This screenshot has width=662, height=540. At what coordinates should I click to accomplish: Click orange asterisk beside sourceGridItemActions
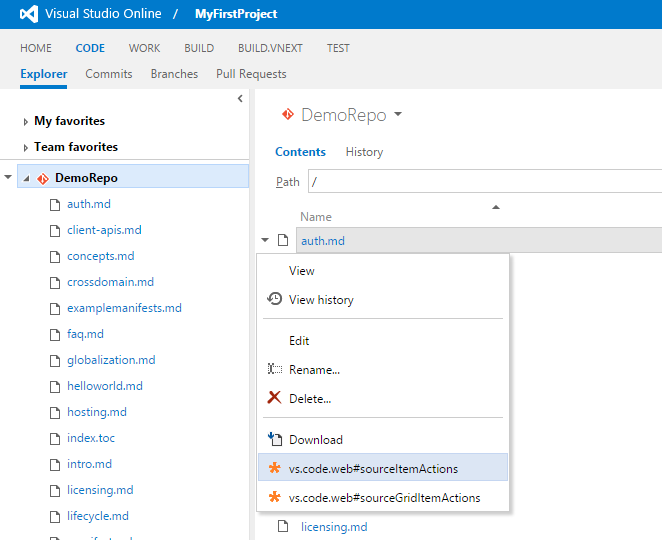[x=274, y=497]
